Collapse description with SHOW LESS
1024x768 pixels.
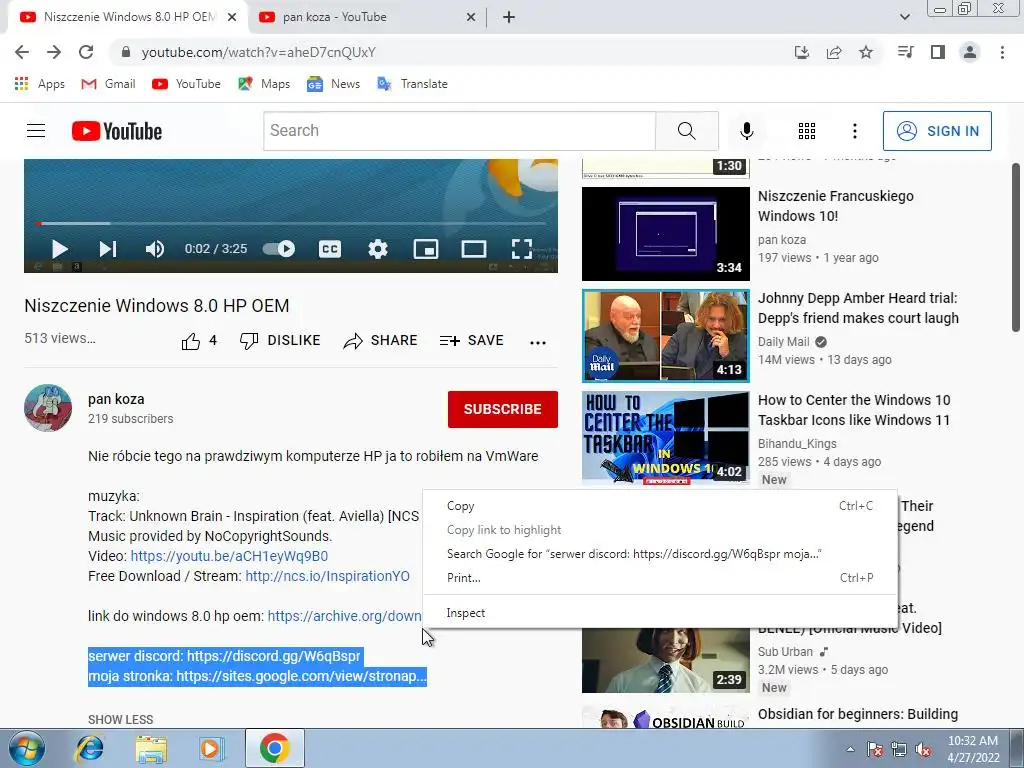tap(121, 720)
